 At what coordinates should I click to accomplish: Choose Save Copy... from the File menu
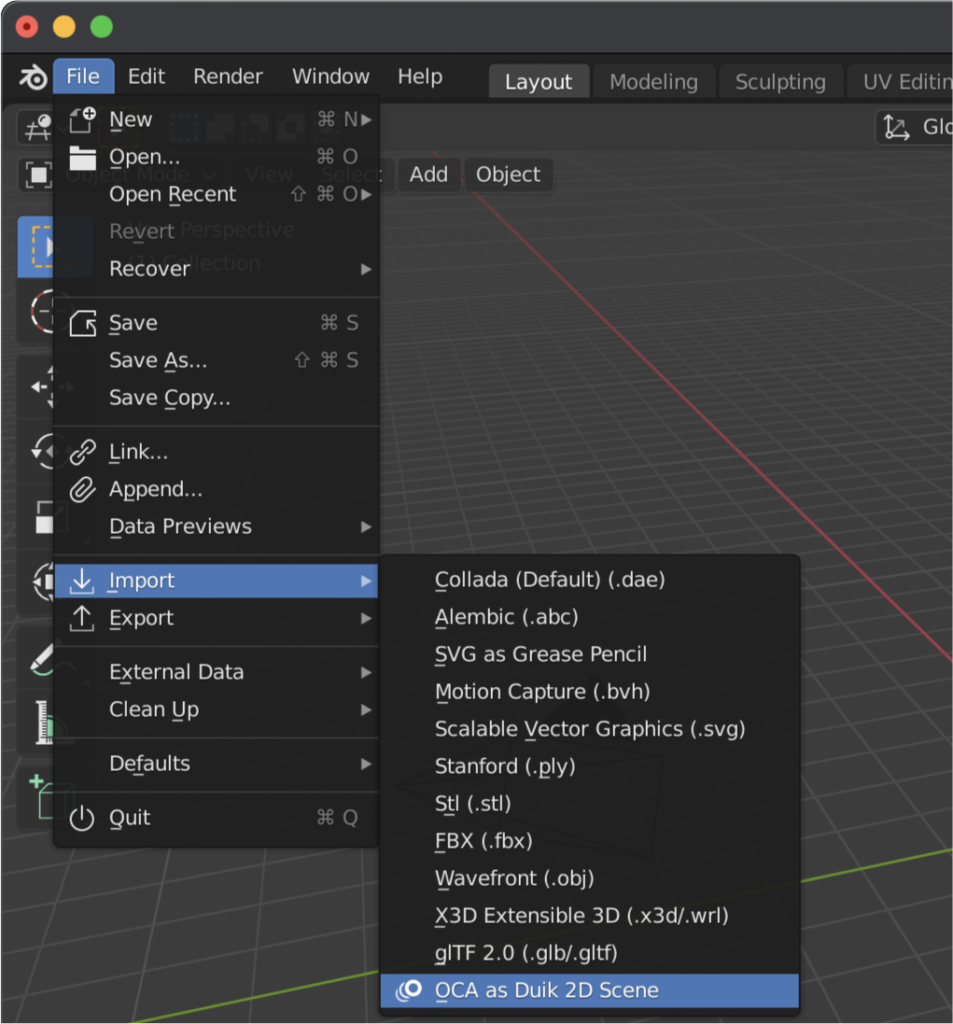pyautogui.click(x=216, y=398)
